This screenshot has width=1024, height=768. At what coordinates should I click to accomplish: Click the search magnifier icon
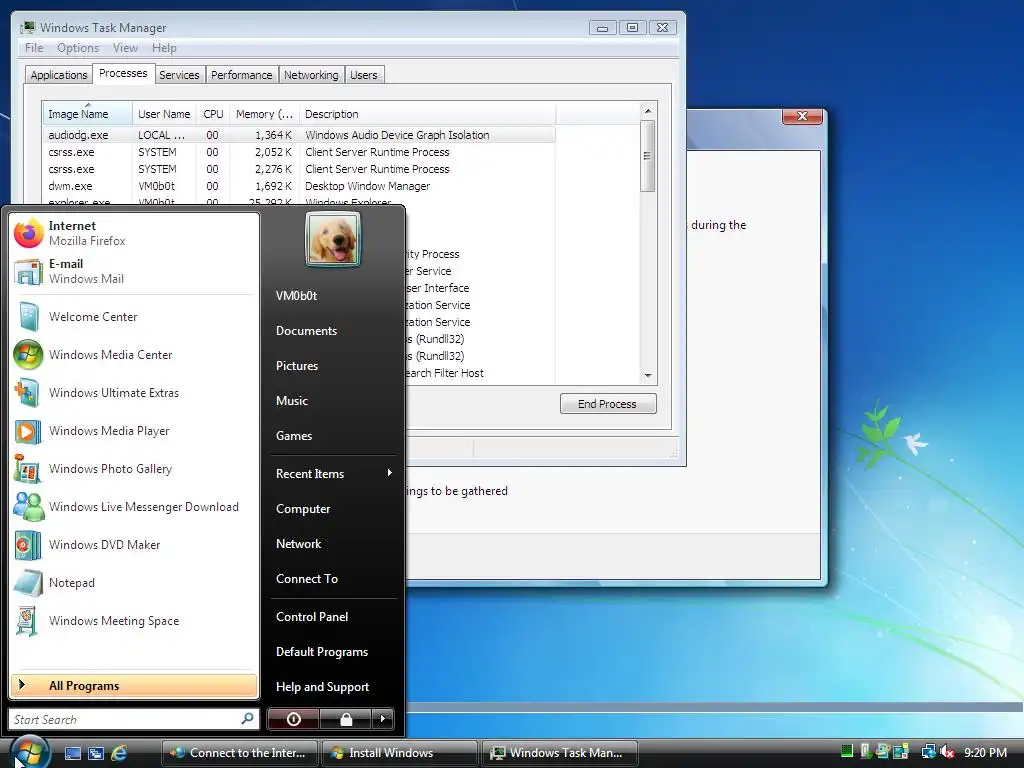(x=247, y=718)
